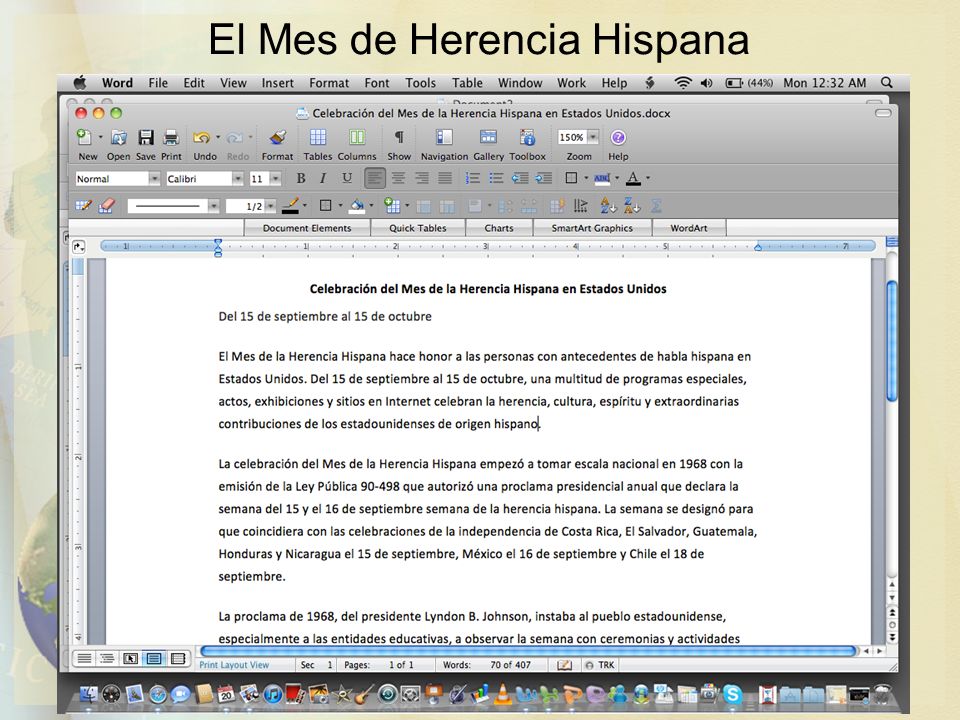Screen dimensions: 960x720
Task: Click the Insert Table grid icon
Action: click(x=392, y=206)
